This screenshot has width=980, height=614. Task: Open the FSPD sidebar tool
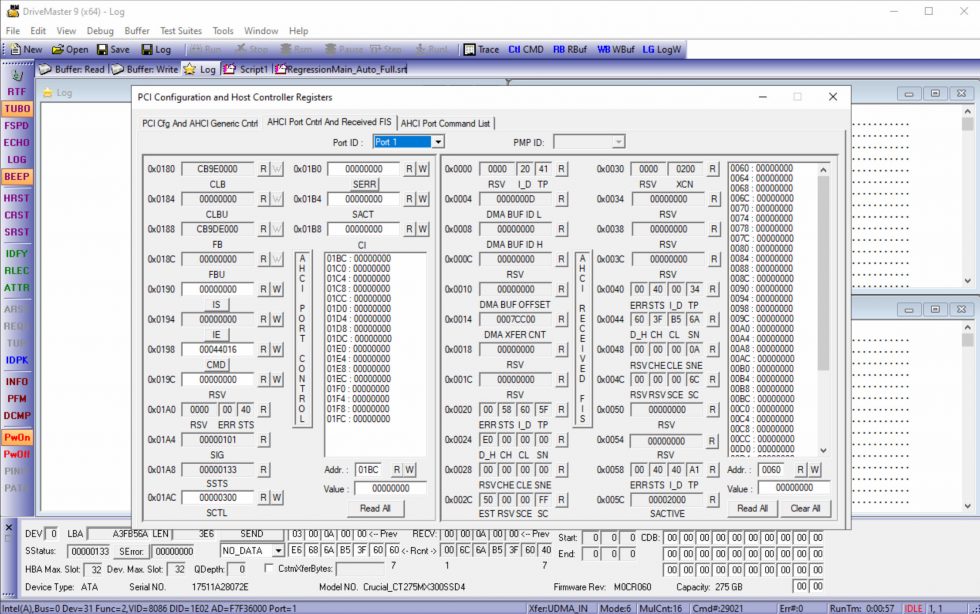point(17,126)
